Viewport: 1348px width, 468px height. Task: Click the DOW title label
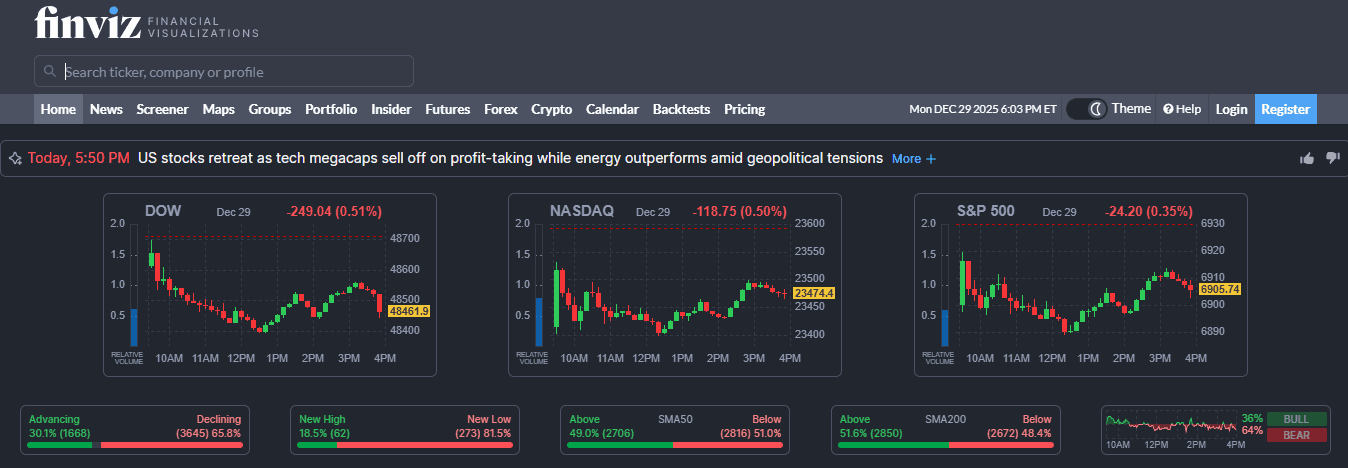tap(164, 211)
